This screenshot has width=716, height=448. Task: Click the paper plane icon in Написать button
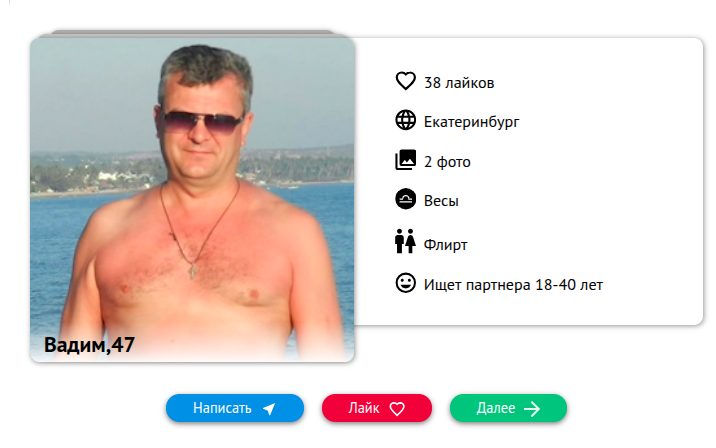[x=269, y=409]
